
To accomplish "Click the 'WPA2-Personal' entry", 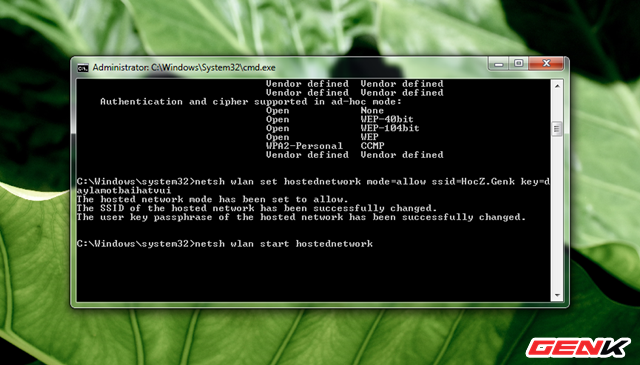I will pyautogui.click(x=304, y=146).
